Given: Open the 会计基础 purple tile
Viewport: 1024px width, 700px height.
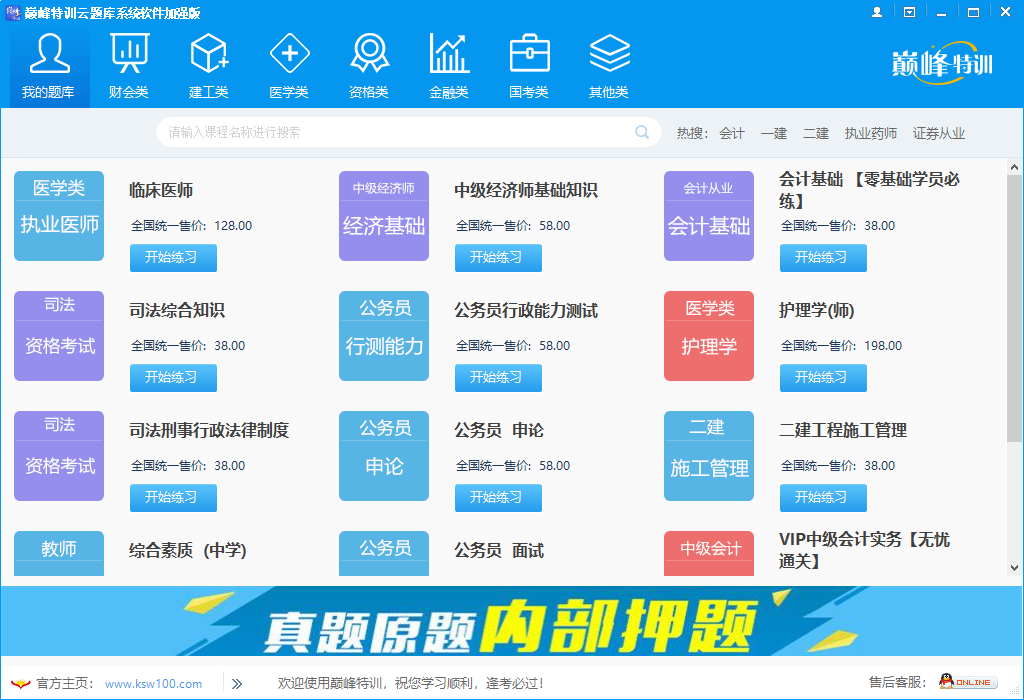Looking at the screenshot, I should (709, 216).
